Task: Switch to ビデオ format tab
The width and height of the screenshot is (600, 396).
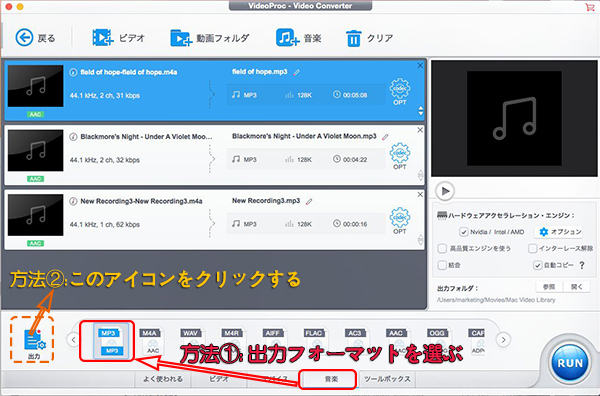Action: 219,379
